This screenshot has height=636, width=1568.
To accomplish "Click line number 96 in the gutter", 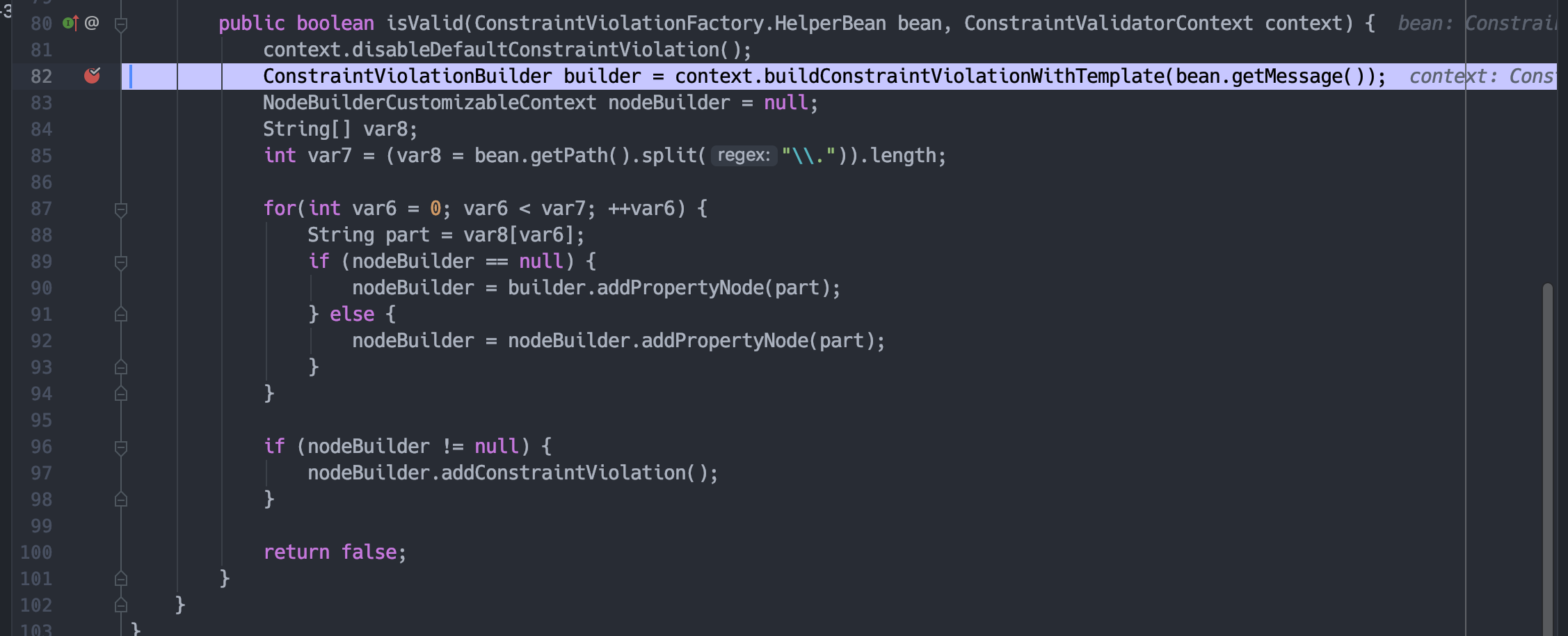I will (x=42, y=446).
